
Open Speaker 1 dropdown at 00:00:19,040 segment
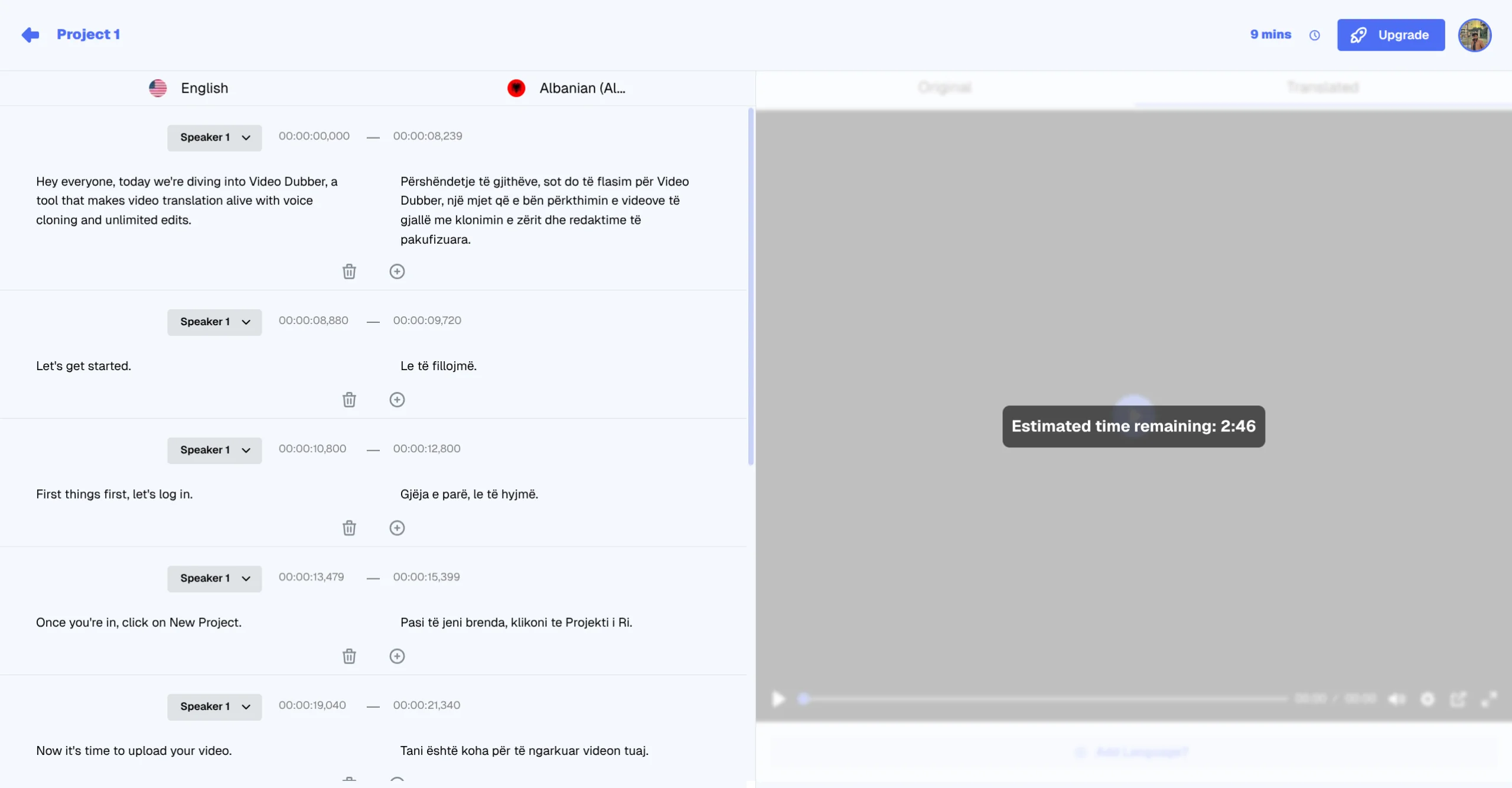(214, 707)
